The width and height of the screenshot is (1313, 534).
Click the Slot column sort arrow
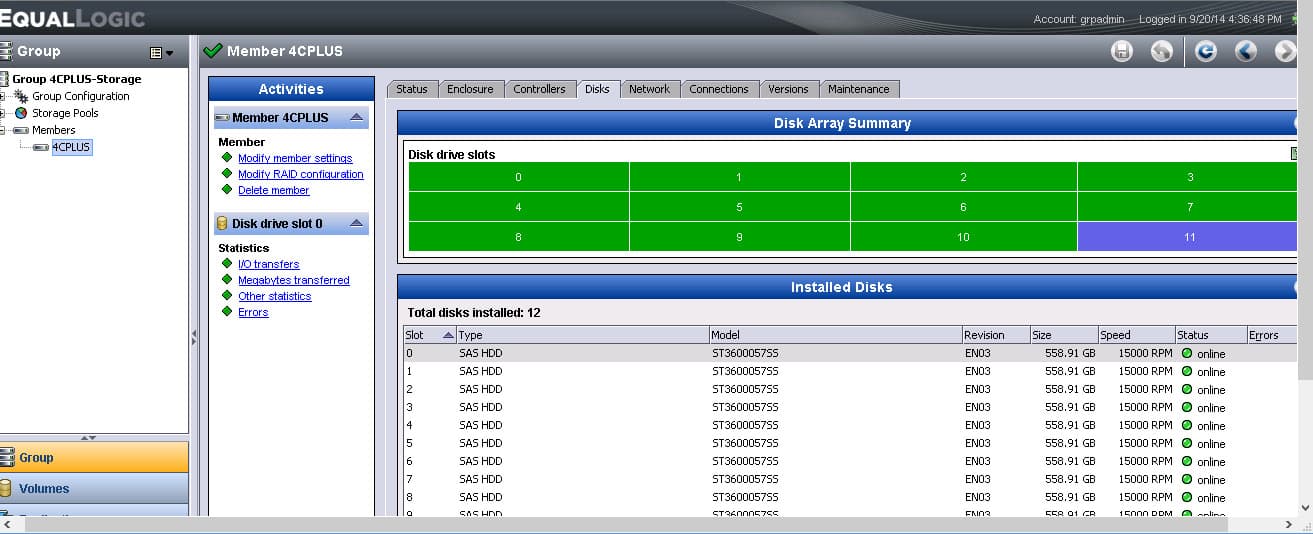448,335
